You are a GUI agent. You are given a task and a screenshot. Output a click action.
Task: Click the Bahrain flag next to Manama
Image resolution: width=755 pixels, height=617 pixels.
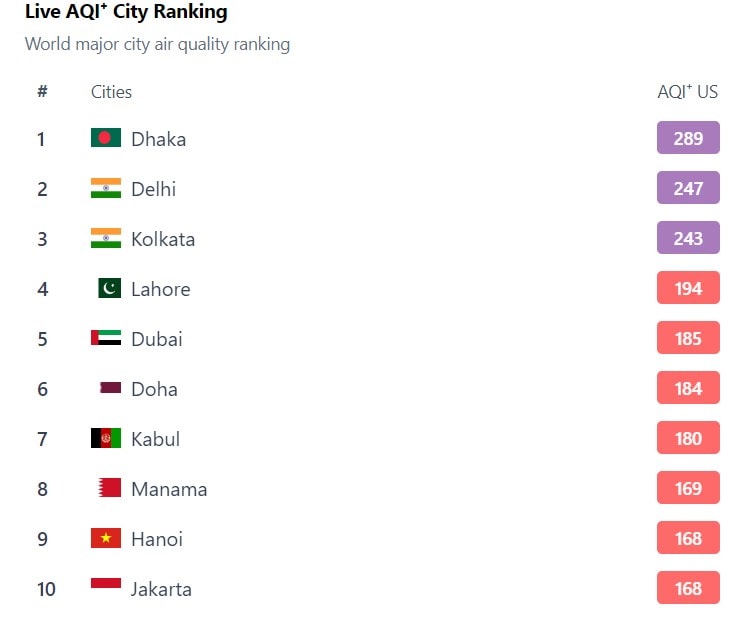[109, 488]
